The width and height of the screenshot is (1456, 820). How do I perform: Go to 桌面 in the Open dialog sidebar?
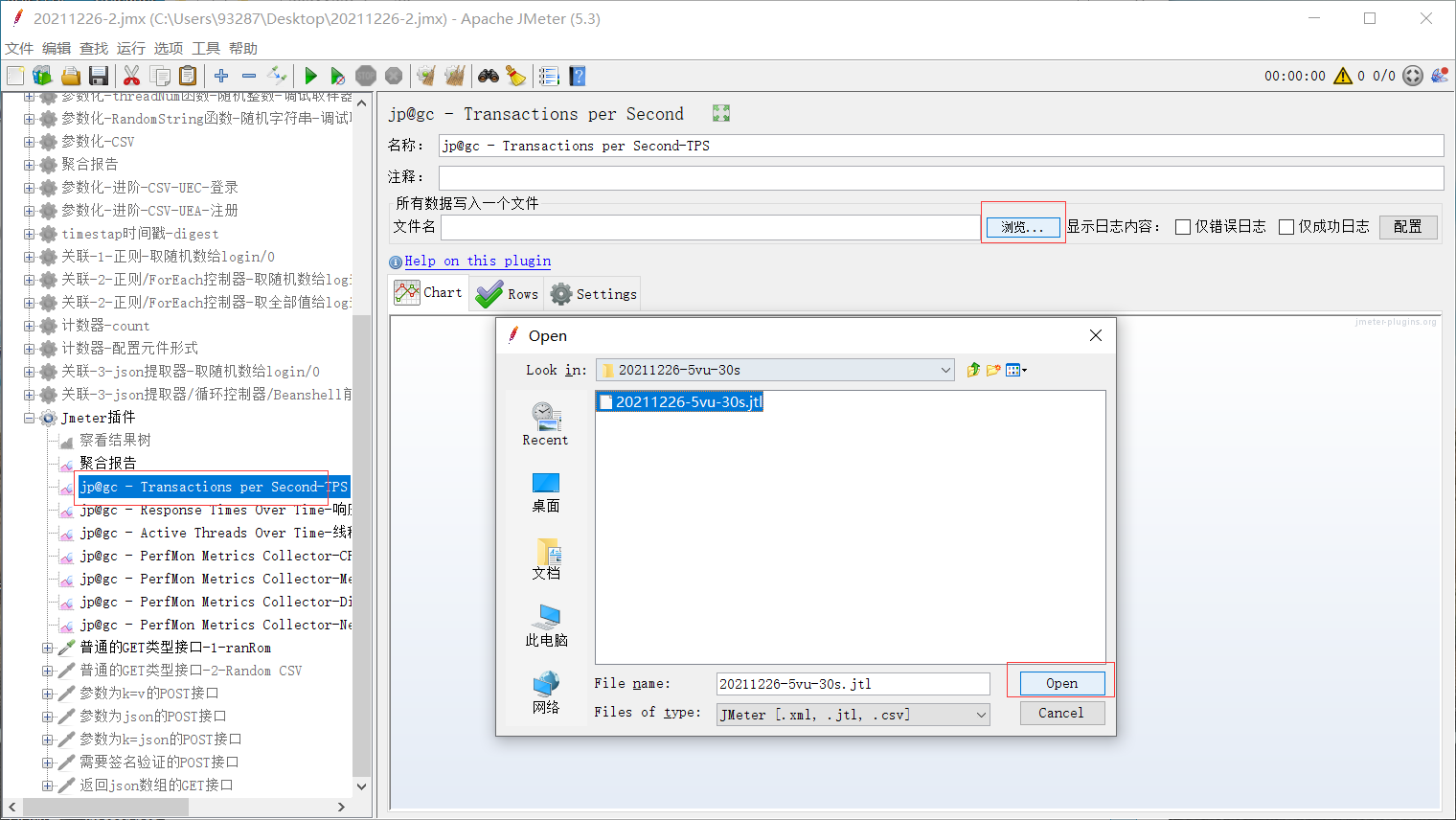point(545,492)
